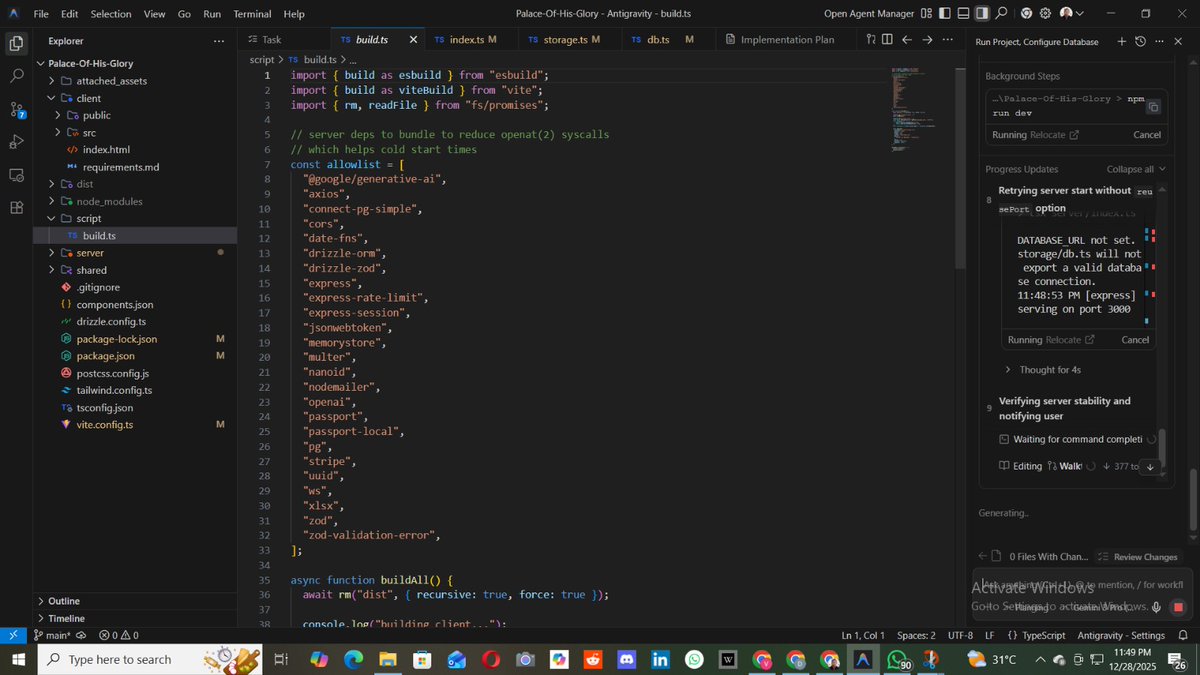Click Review Changes button
Screen dimensions: 1200x675
pyautogui.click(x=1137, y=557)
